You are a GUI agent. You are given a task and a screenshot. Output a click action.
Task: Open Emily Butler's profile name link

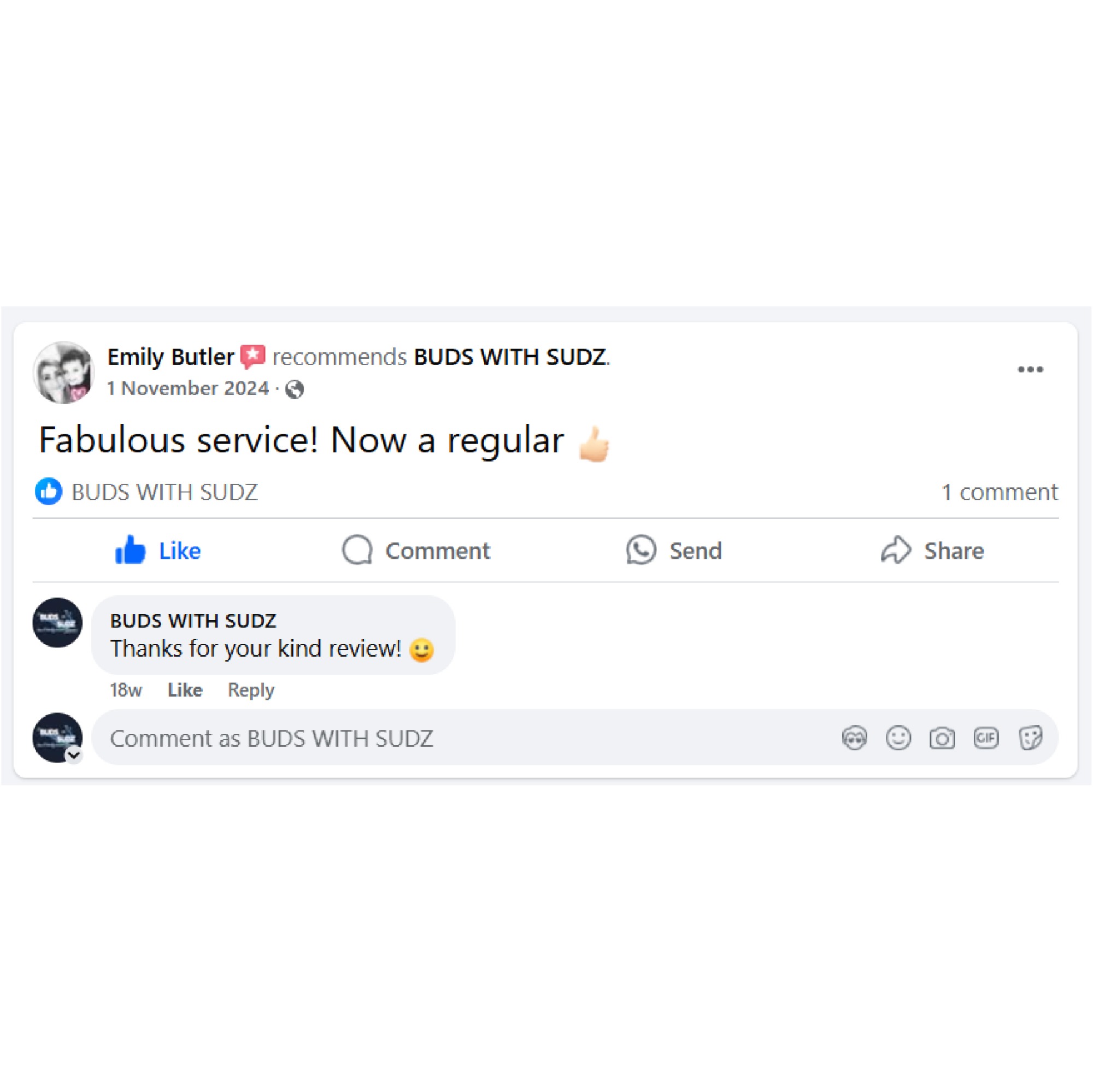[x=171, y=357]
